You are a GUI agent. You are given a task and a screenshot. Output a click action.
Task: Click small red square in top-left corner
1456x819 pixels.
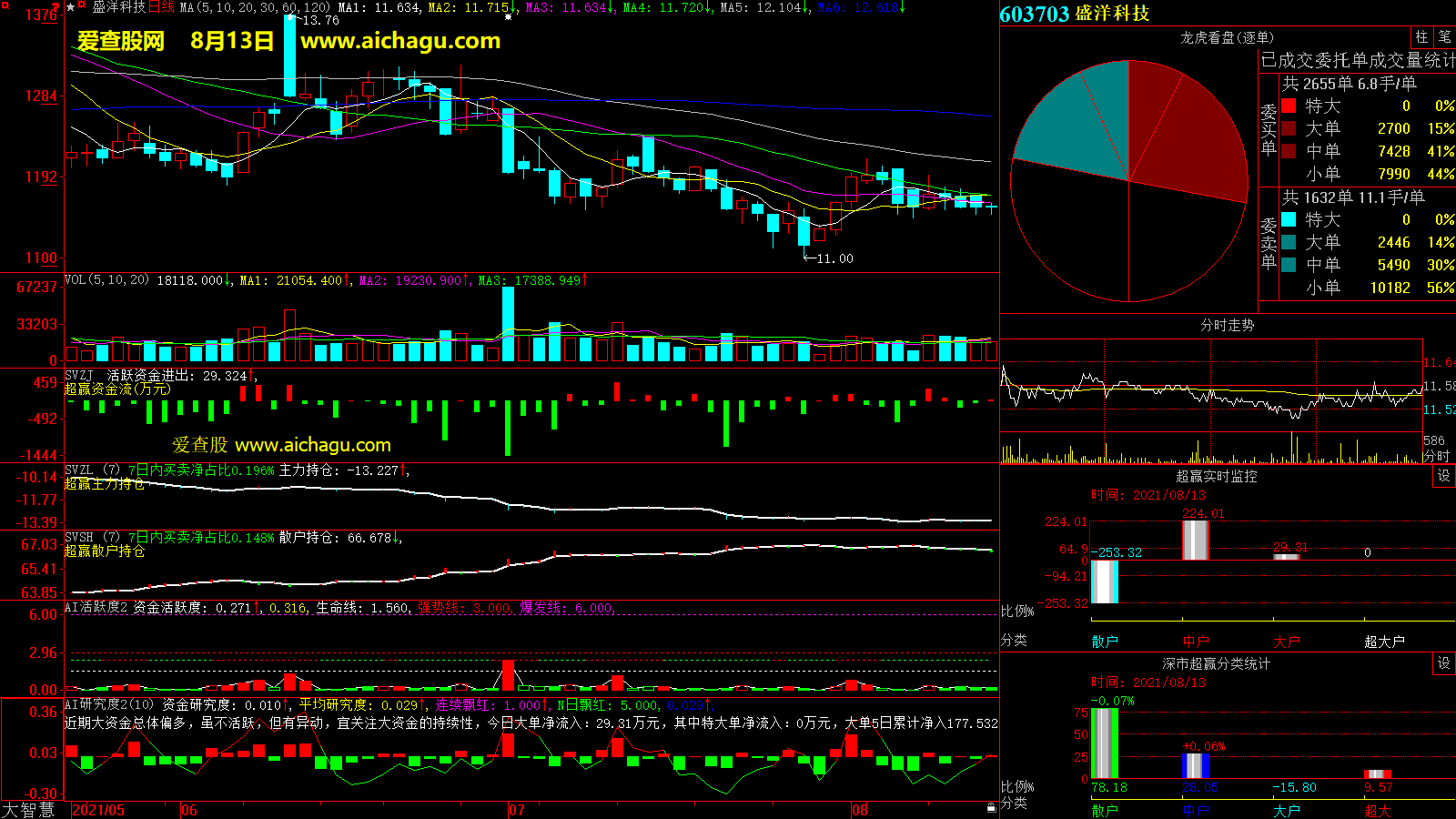(x=5, y=5)
